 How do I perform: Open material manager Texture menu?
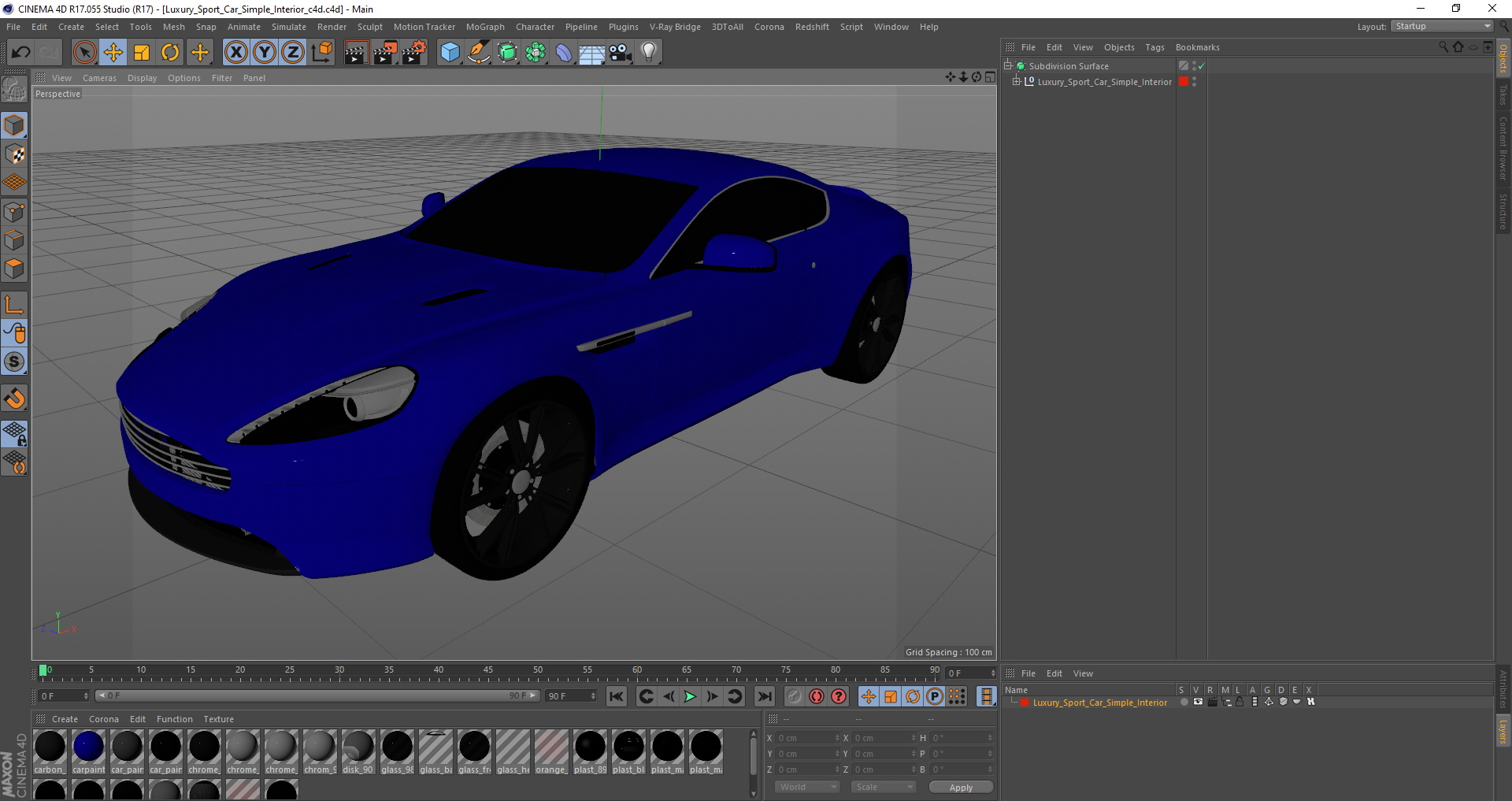218,719
